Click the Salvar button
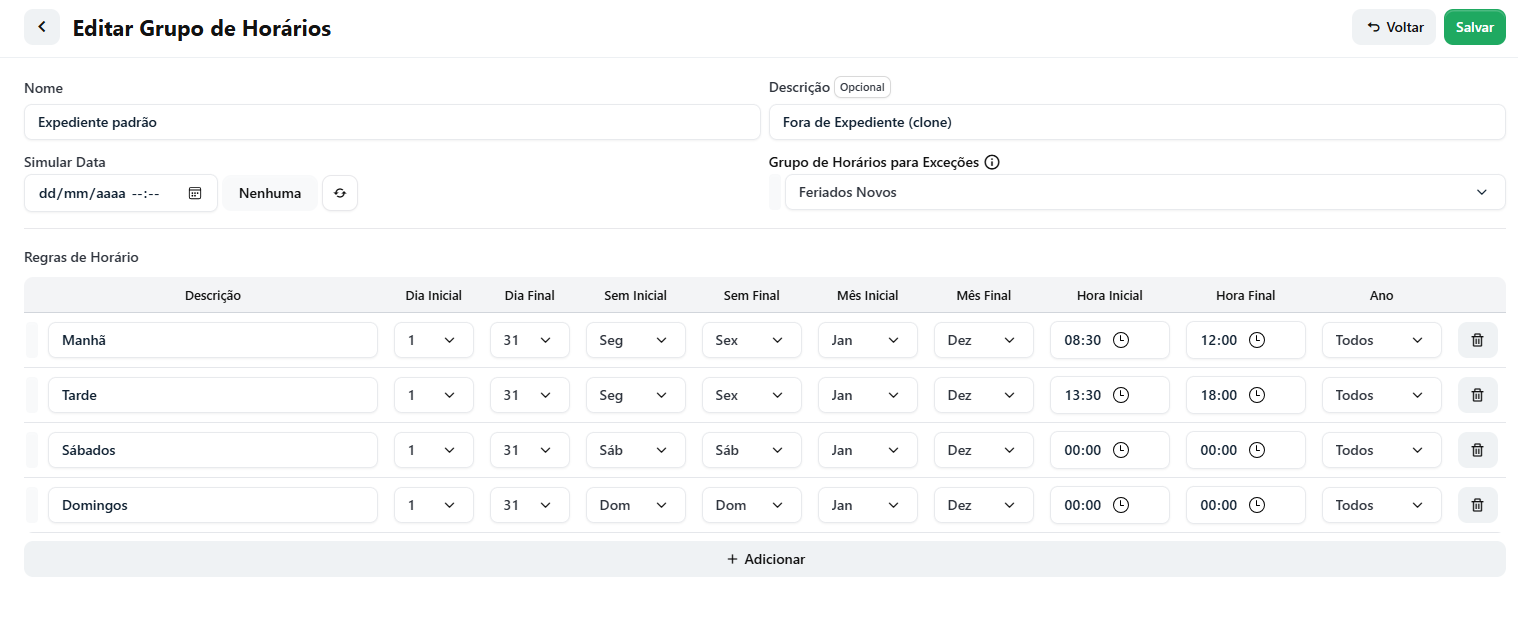Screen dimensions: 1518x625 coord(1475,27)
